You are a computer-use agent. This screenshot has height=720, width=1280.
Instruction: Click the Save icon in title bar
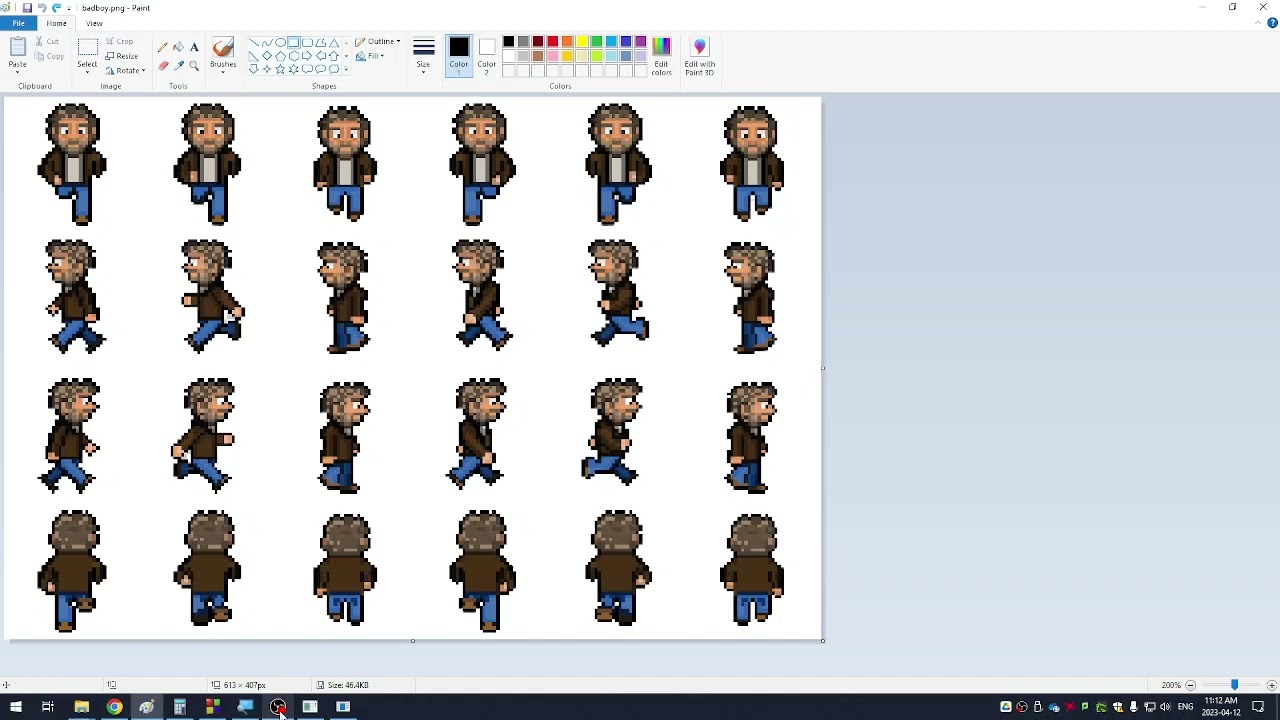click(27, 8)
